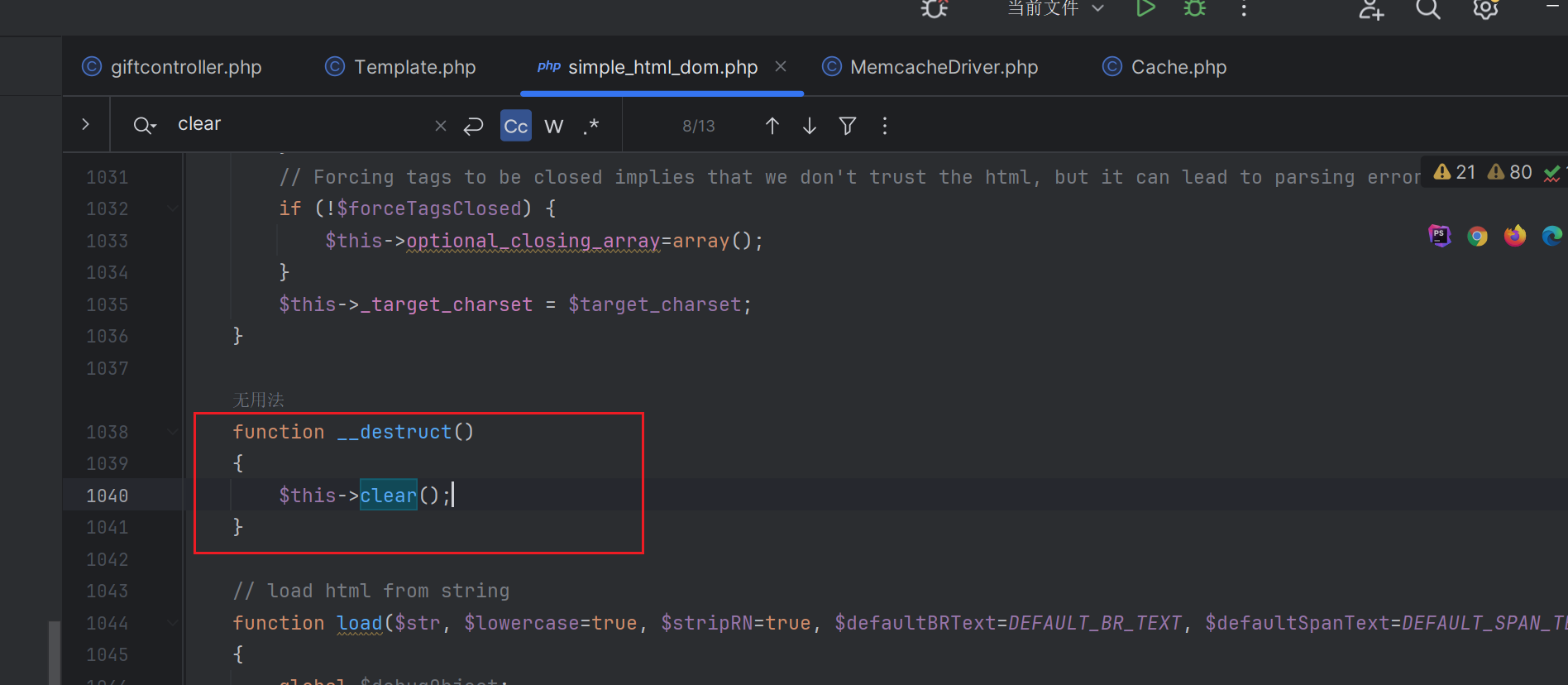1568x685 pixels.
Task: Switch to Cache.php tab
Action: pos(1164,67)
